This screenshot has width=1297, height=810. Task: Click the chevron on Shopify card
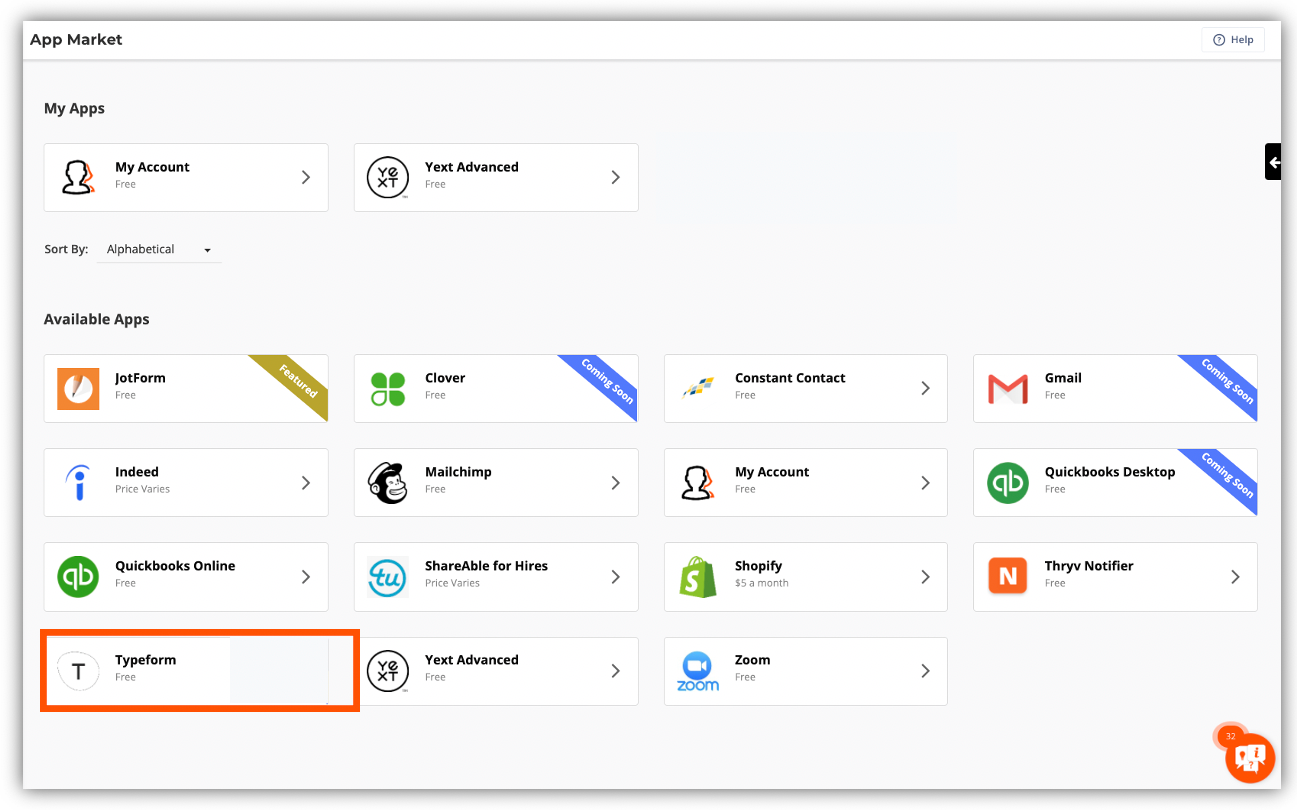tap(925, 576)
